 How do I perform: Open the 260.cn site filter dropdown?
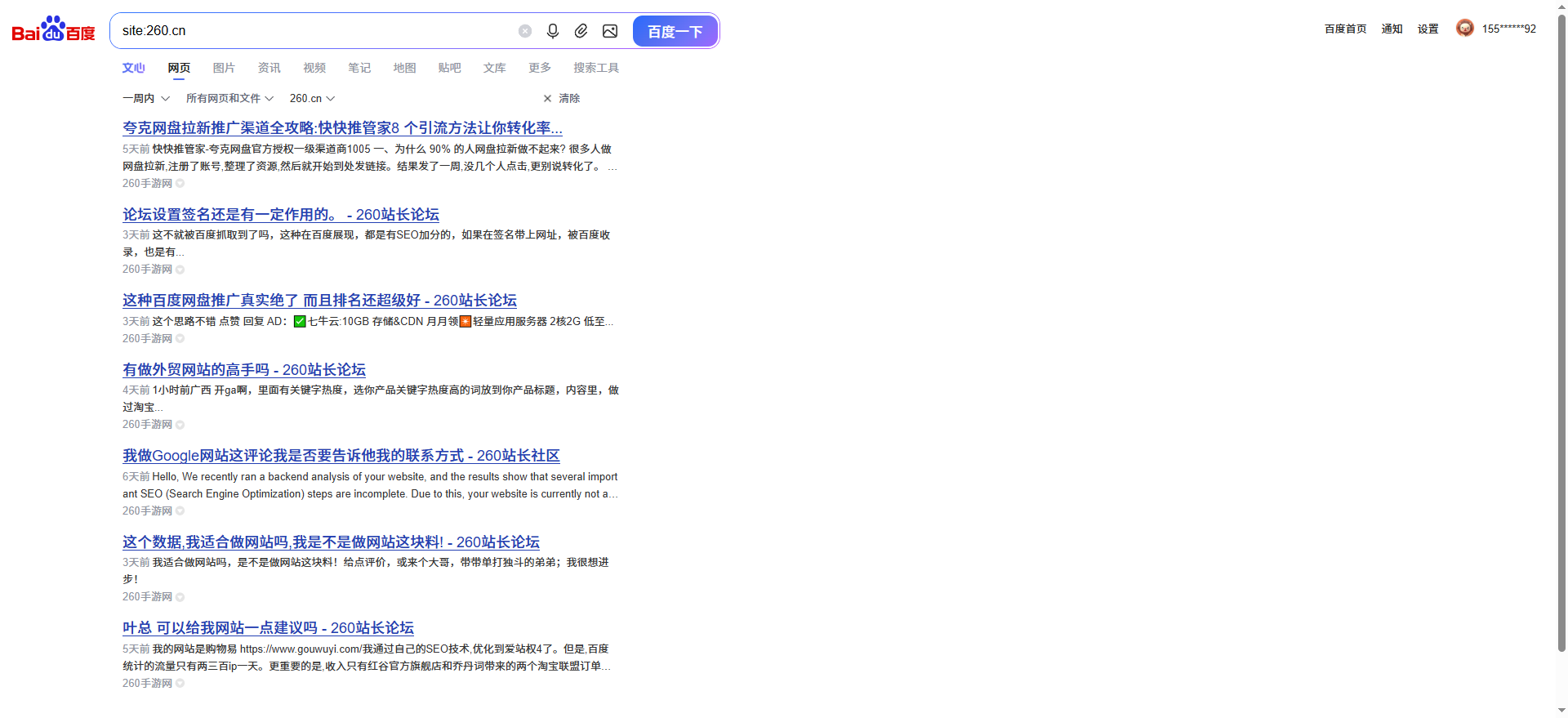point(312,98)
